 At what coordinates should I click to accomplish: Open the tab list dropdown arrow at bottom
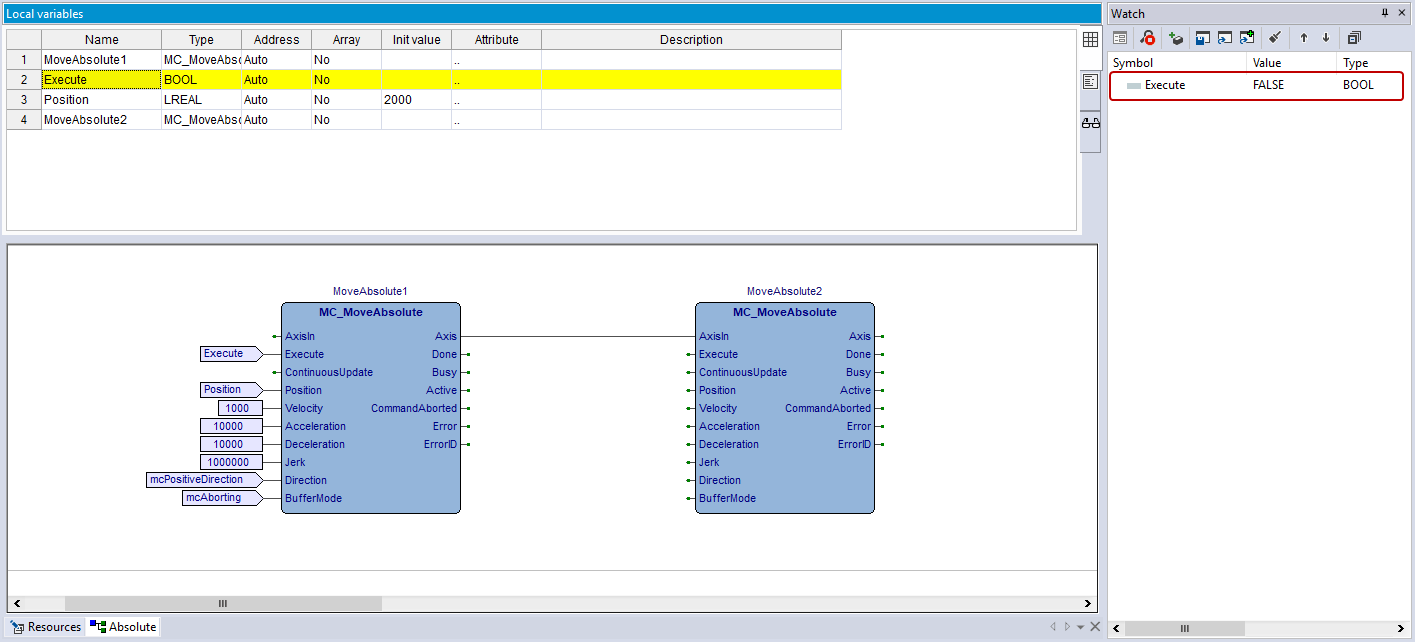pyautogui.click(x=1080, y=627)
